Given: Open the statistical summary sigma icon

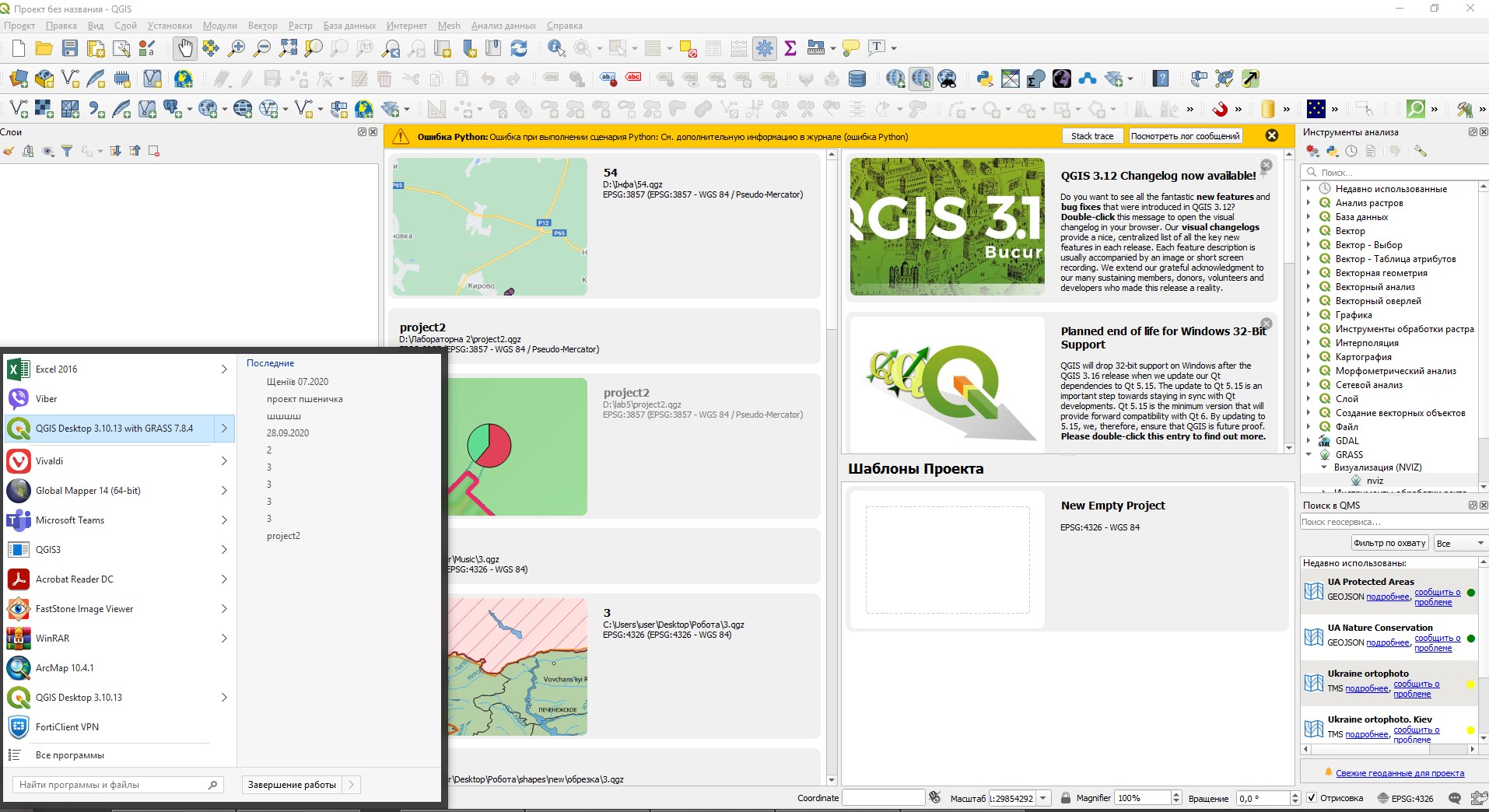Looking at the screenshot, I should pos(790,48).
